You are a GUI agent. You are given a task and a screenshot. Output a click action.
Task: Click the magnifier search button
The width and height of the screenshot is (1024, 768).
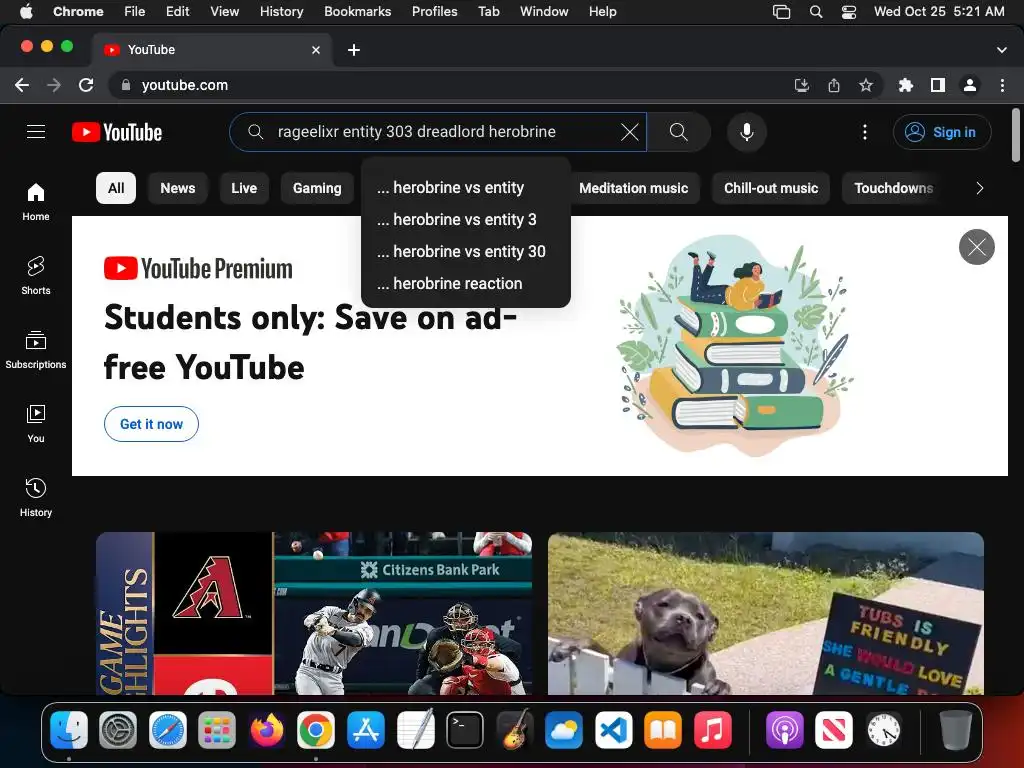pos(679,132)
